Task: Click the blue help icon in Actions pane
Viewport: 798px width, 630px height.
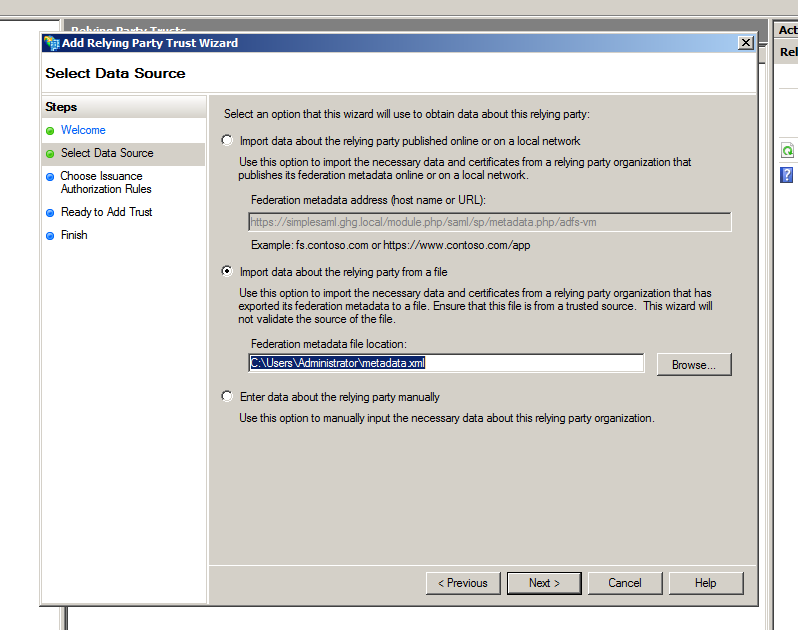Action: tap(788, 175)
